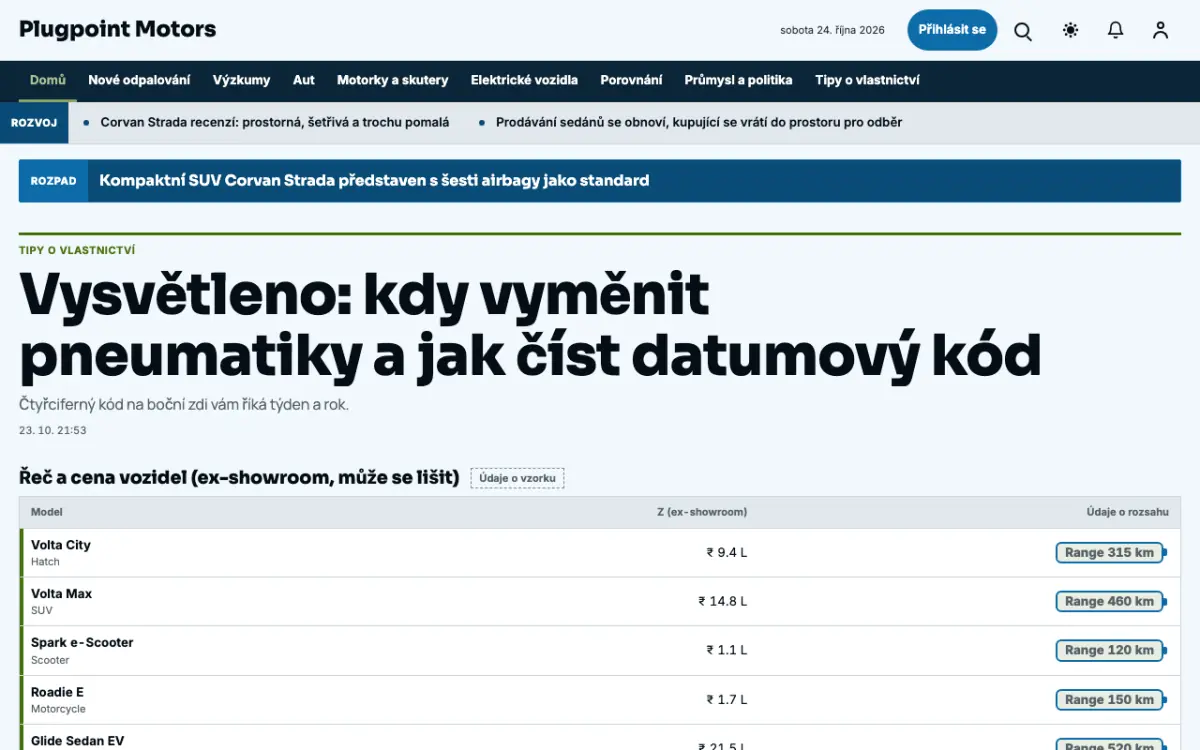
Task: Click the Řeč a cena vozidel heading
Action: click(239, 478)
